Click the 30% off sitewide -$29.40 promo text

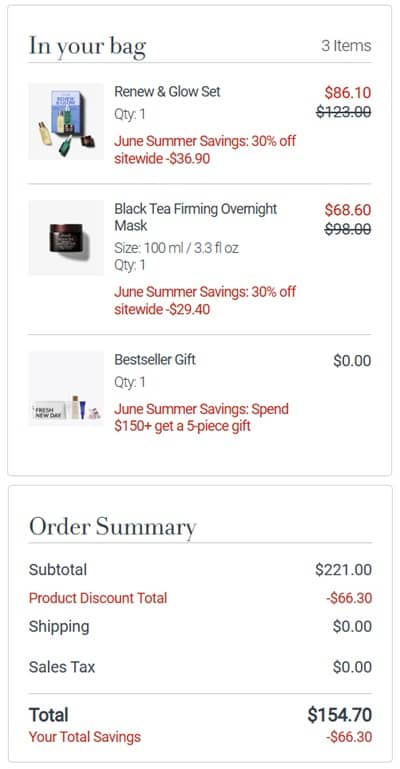click(x=205, y=301)
